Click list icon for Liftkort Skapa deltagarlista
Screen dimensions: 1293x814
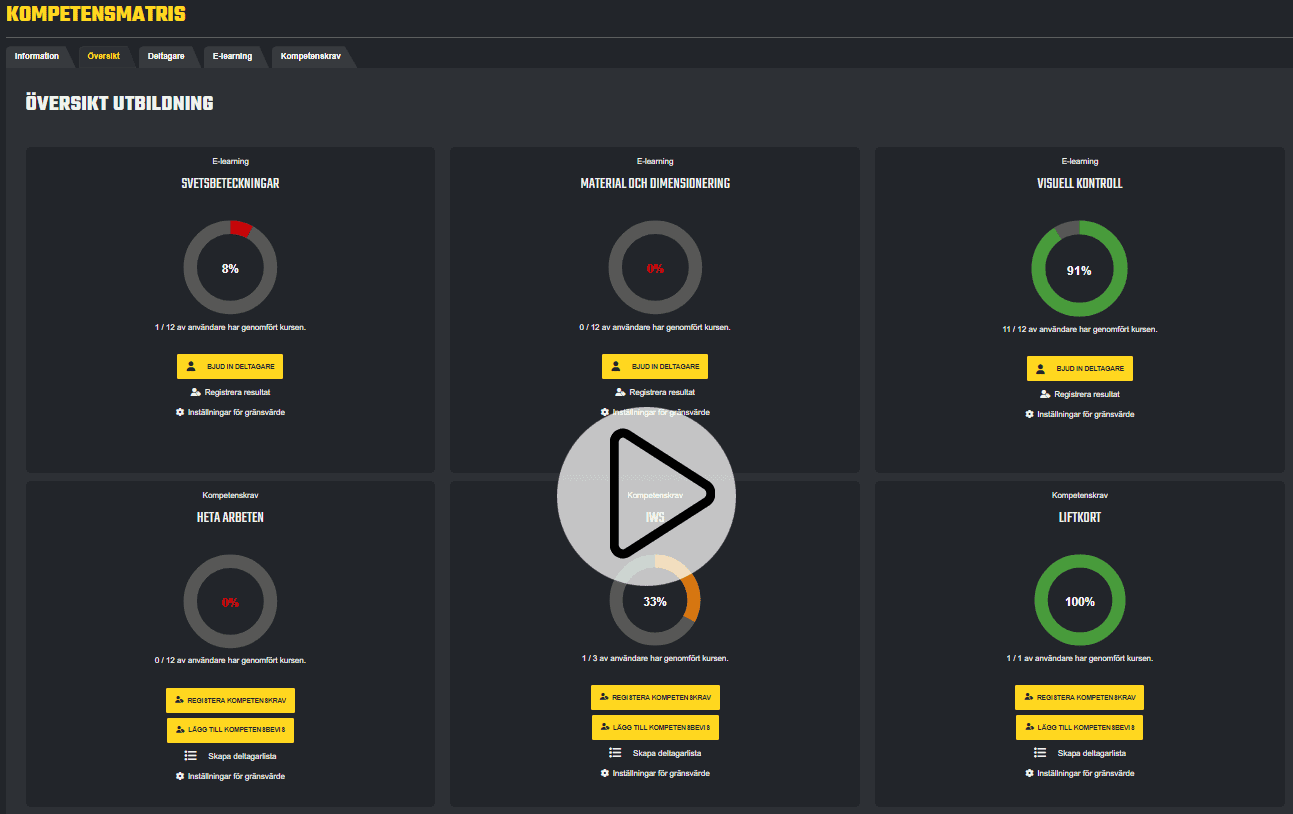click(x=1040, y=753)
